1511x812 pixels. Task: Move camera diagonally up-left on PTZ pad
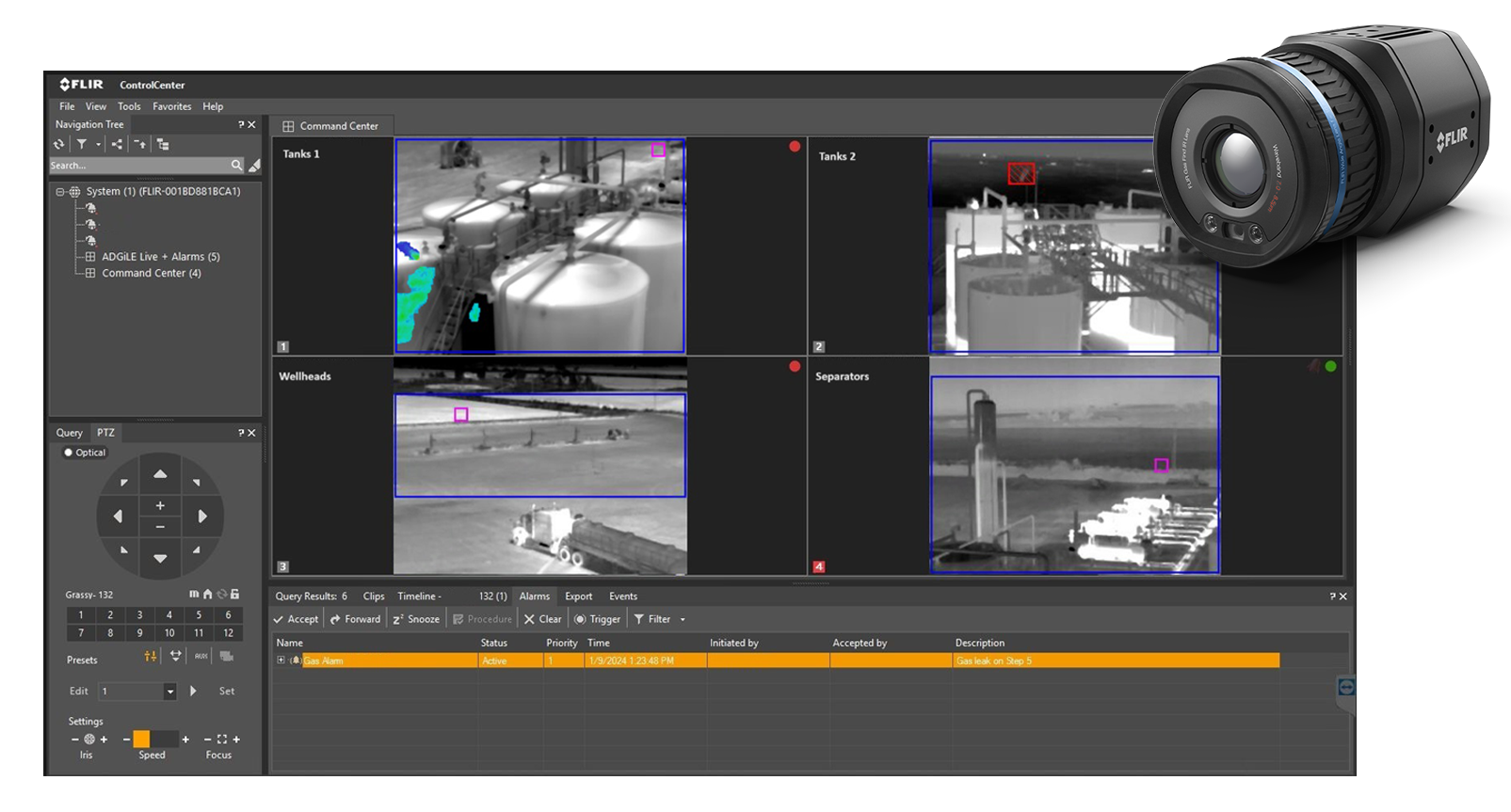click(124, 483)
